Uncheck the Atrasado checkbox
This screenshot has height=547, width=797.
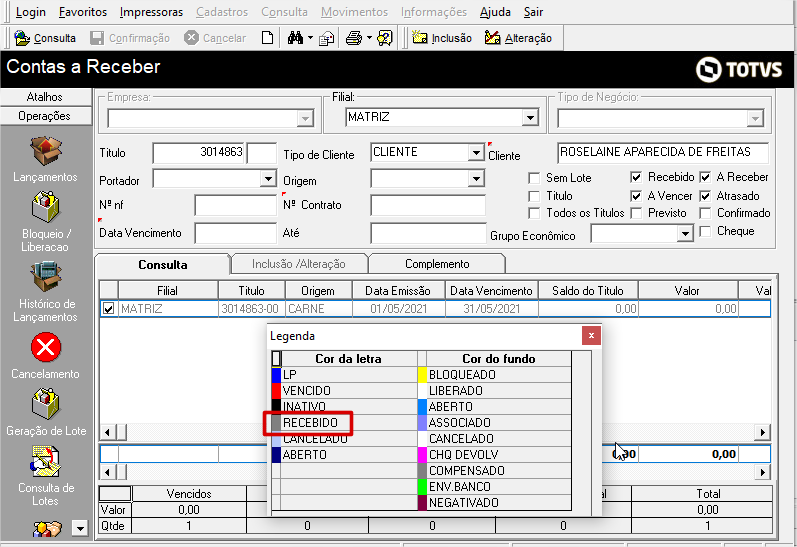click(x=705, y=196)
